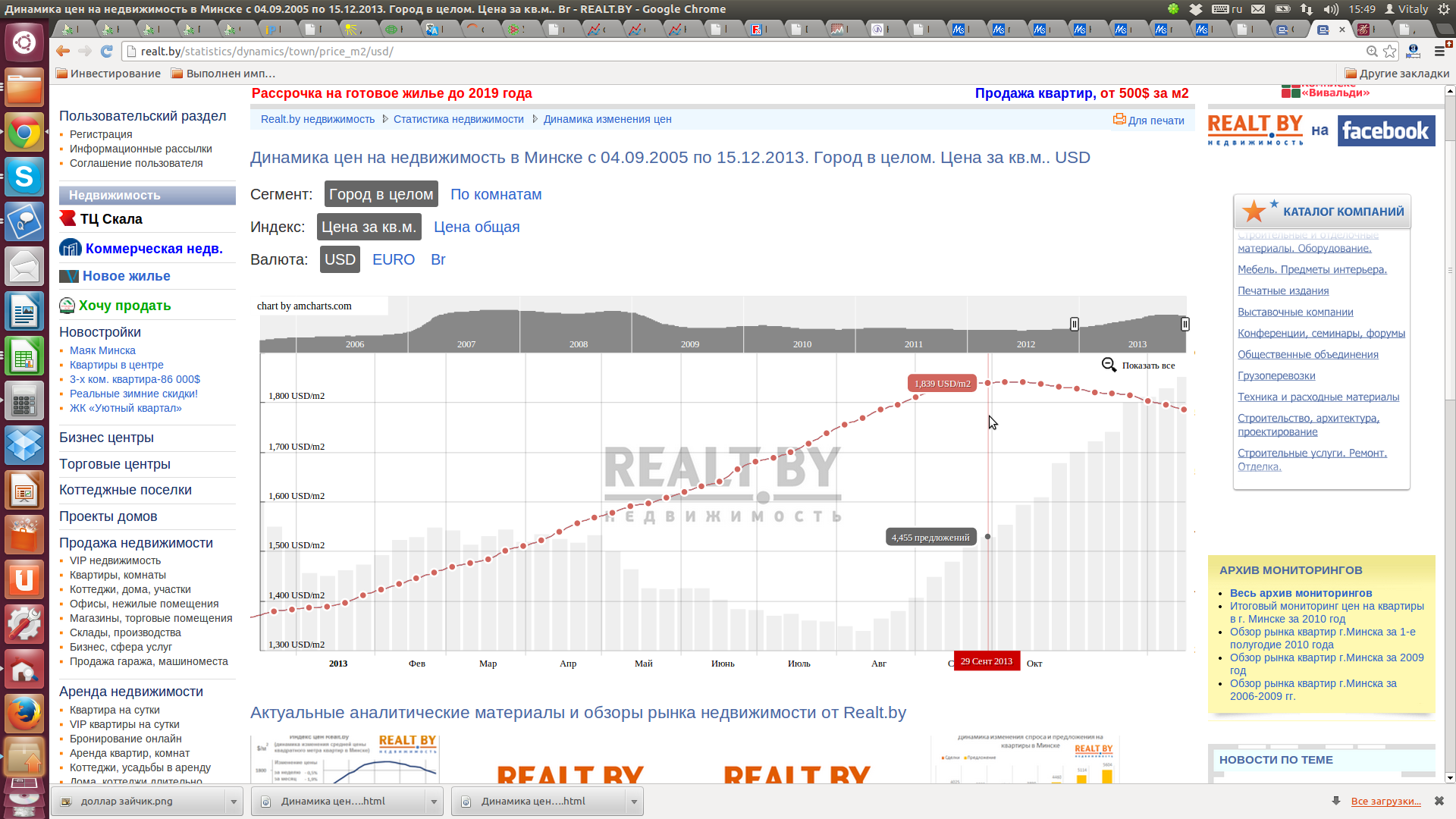Open Ubuntu One dock icon

pos(24,580)
